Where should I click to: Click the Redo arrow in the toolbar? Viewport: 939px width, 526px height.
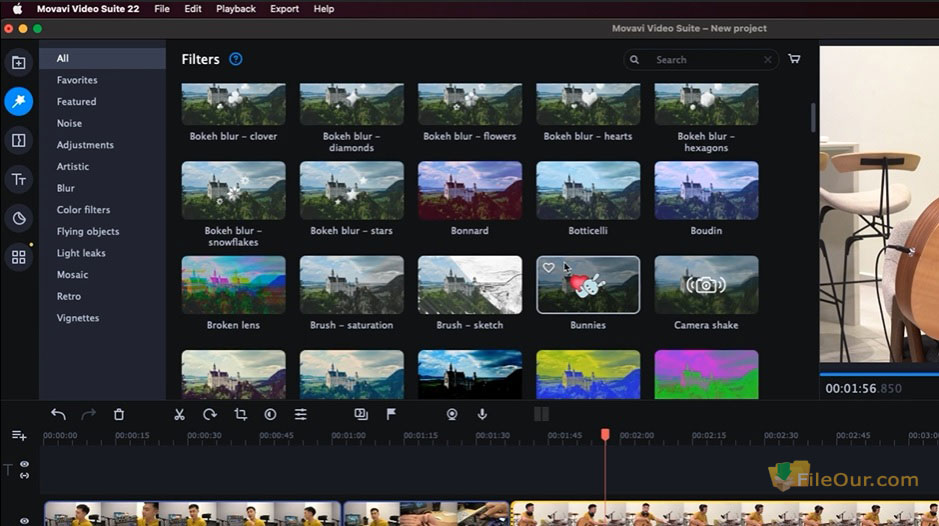[x=89, y=414]
